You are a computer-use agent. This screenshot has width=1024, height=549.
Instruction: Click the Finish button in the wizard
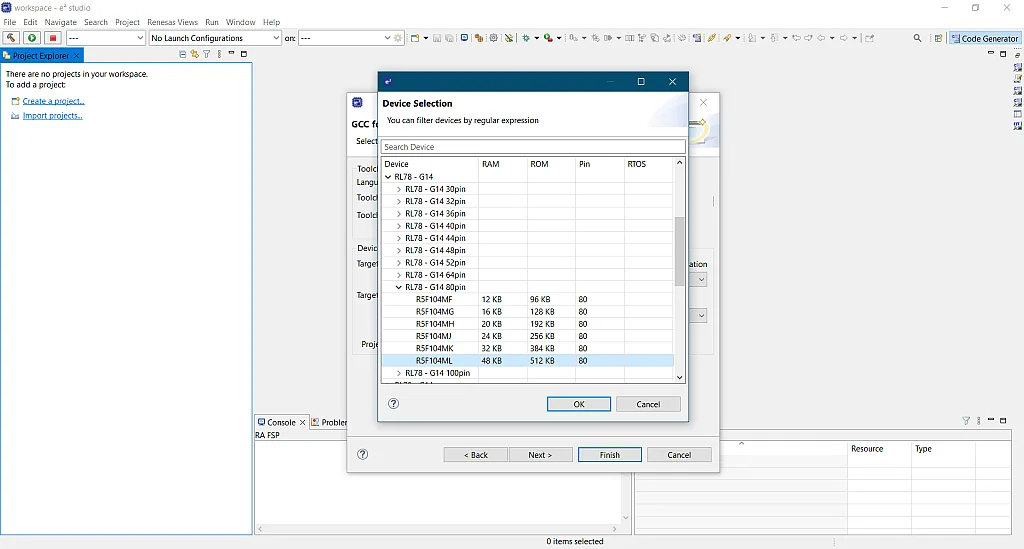609,454
